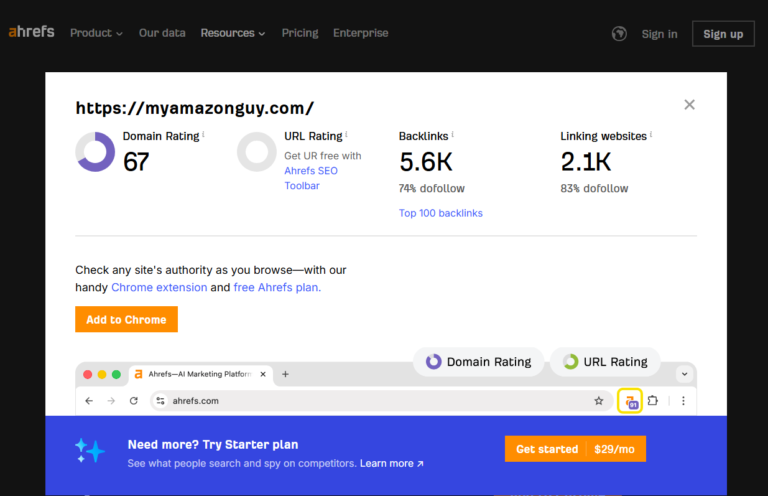Click the yellow window dot in mock browser
Viewport: 768px width, 496px height.
coord(102,374)
